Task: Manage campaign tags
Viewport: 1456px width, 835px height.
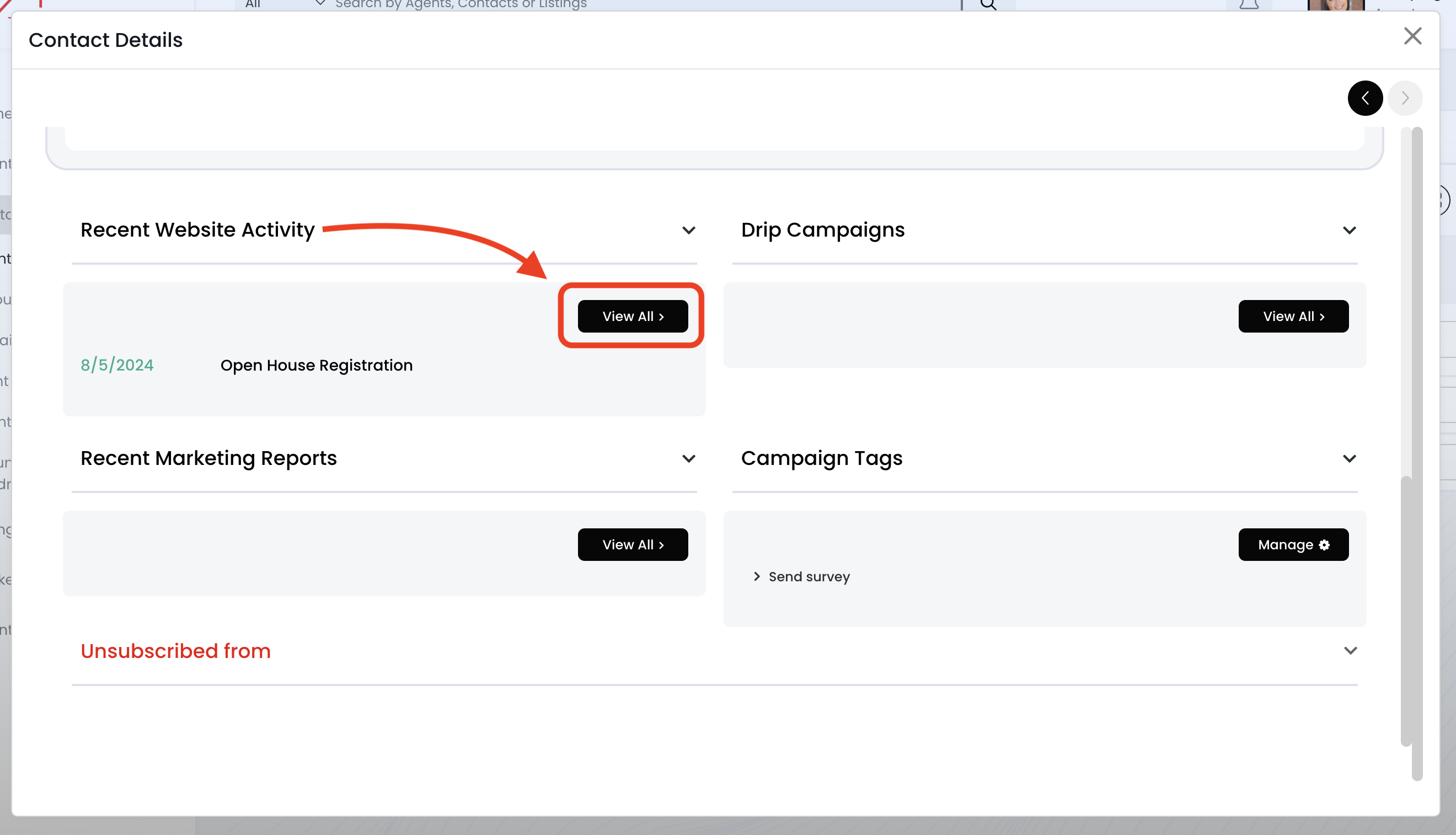Action: (1293, 545)
